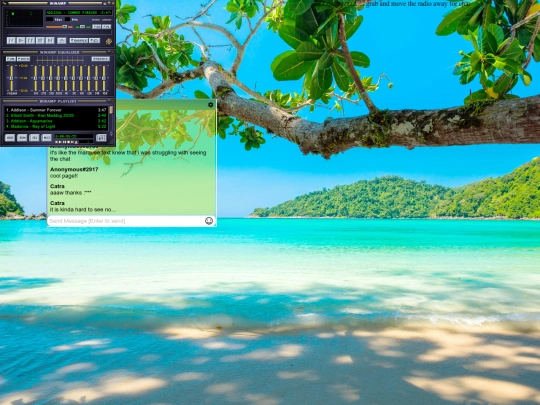Click the Winamp Playlist title bar
The height and width of the screenshot is (405, 540).
click(59, 101)
